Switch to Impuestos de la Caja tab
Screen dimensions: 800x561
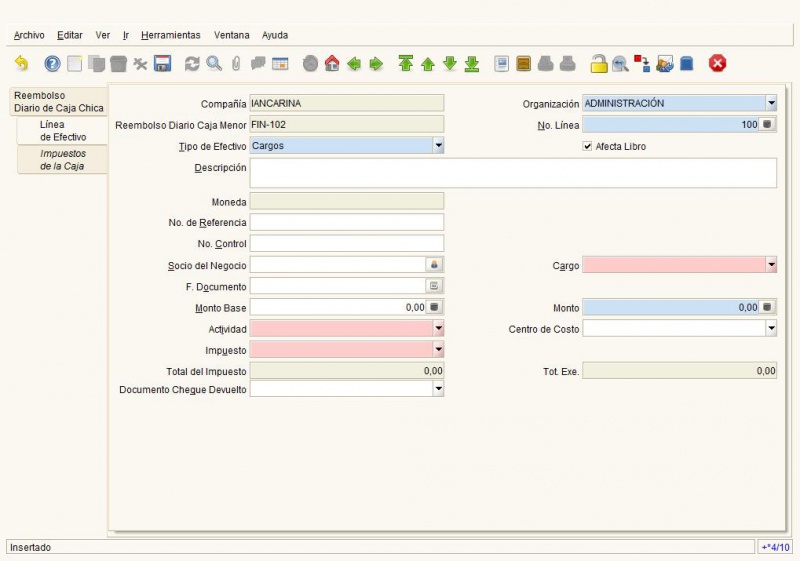(62, 160)
